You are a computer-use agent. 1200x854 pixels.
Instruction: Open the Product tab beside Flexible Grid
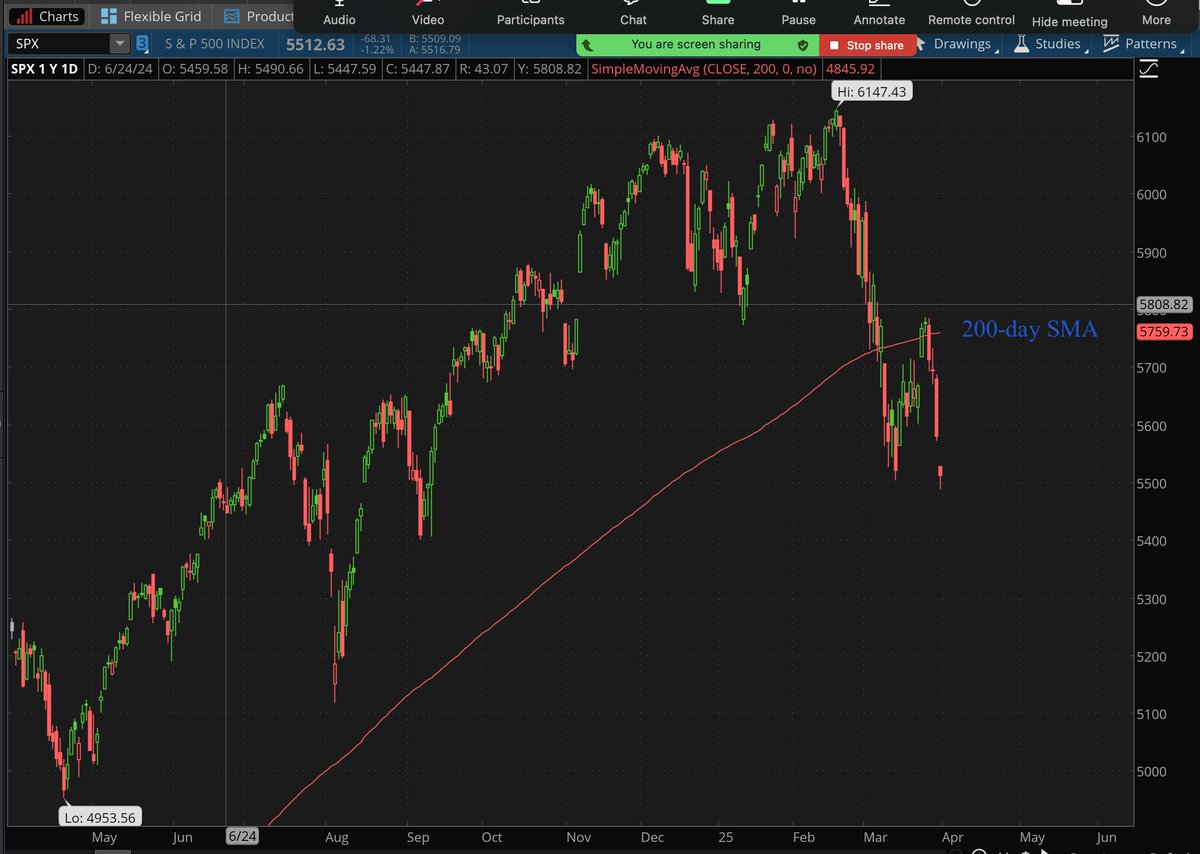coord(258,16)
